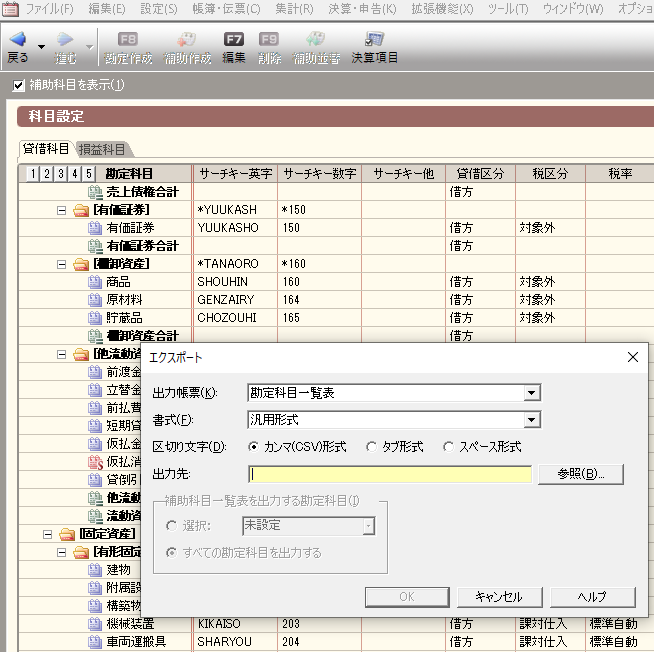Image resolution: width=654 pixels, height=652 pixels.
Task: Open the 帳簿・伝票(C) menu
Action: coord(226,8)
